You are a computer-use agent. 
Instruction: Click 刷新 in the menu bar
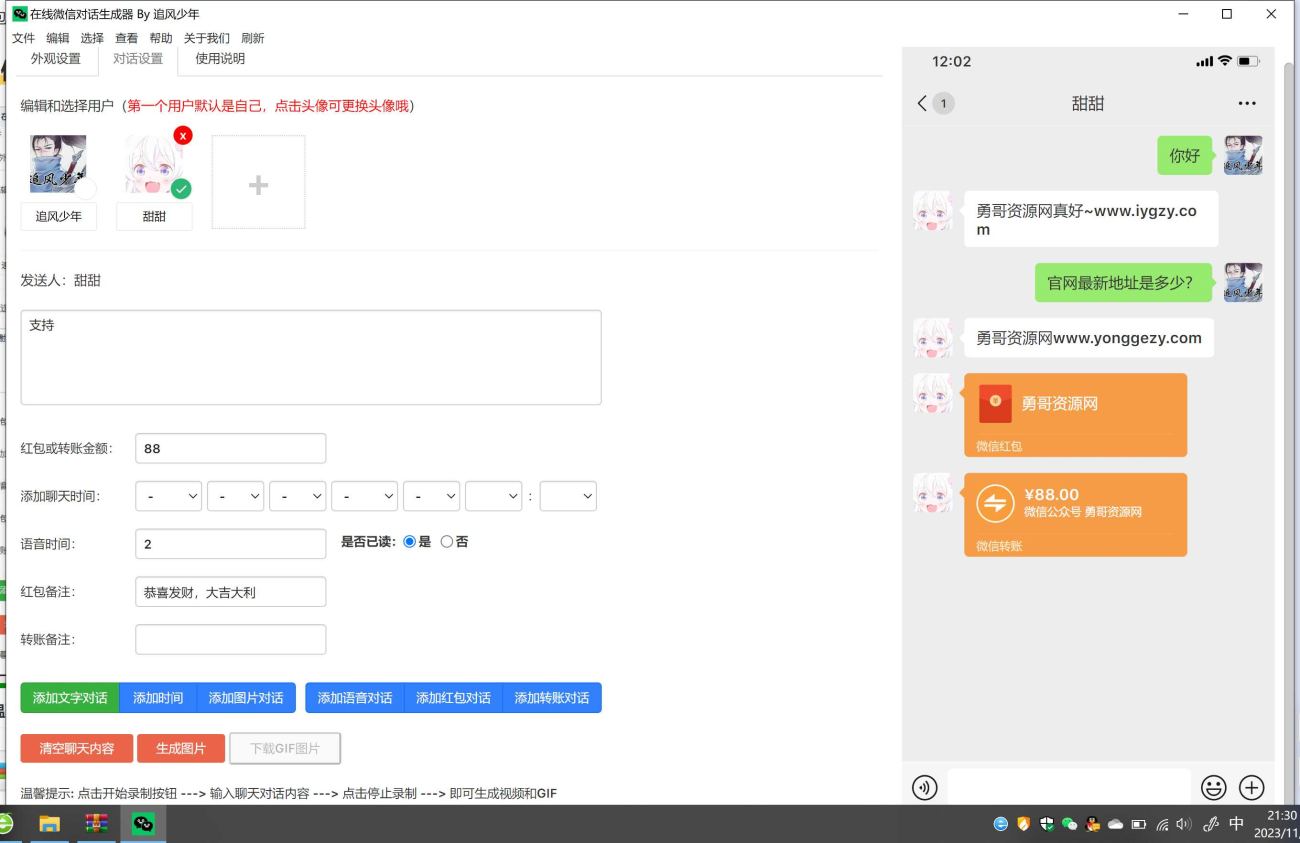(x=253, y=38)
